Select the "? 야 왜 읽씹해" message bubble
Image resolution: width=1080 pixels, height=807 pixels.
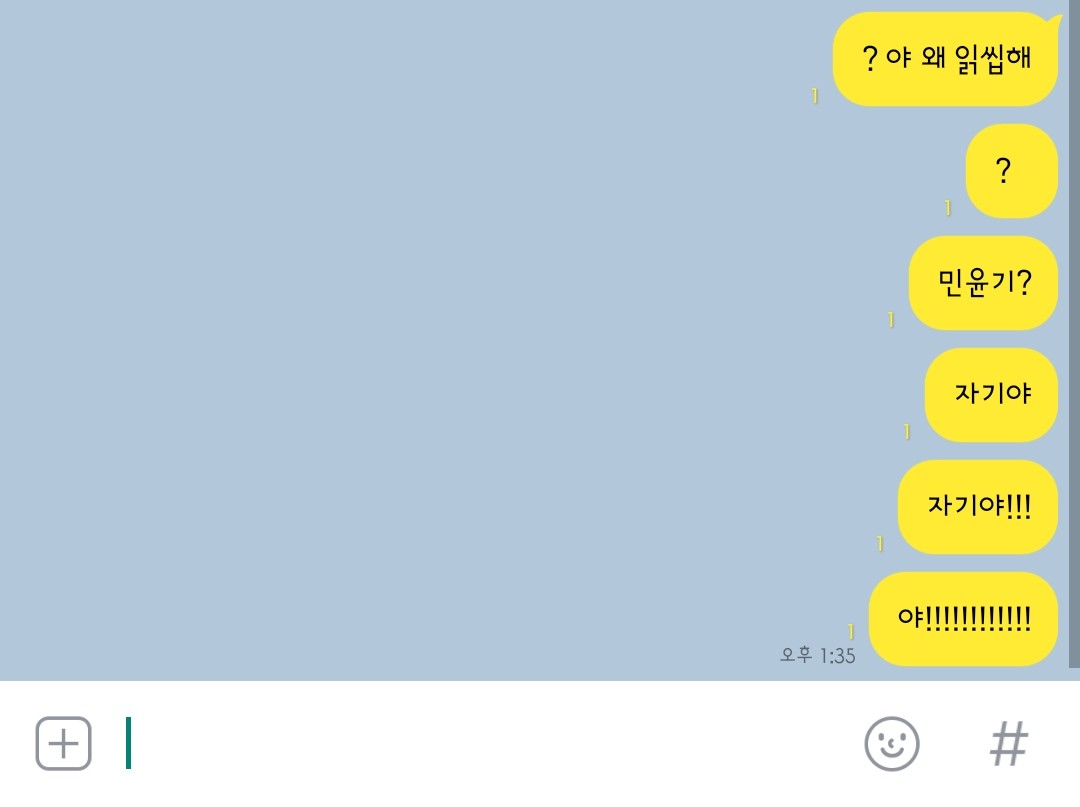(945, 59)
